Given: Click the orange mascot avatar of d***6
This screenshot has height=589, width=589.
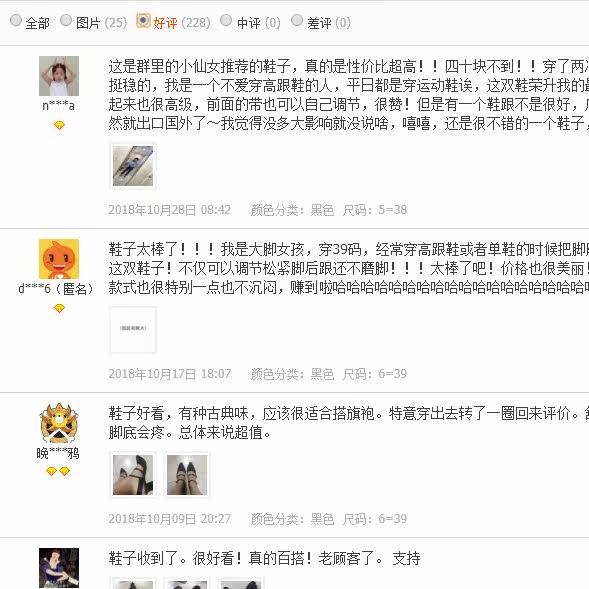Looking at the screenshot, I should coord(59,259).
